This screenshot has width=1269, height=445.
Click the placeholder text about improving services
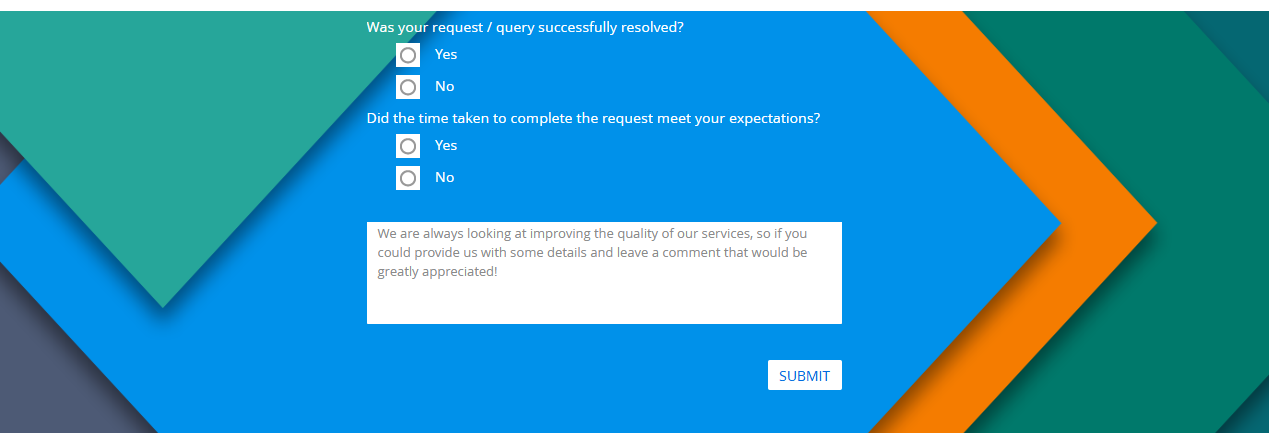click(x=592, y=252)
